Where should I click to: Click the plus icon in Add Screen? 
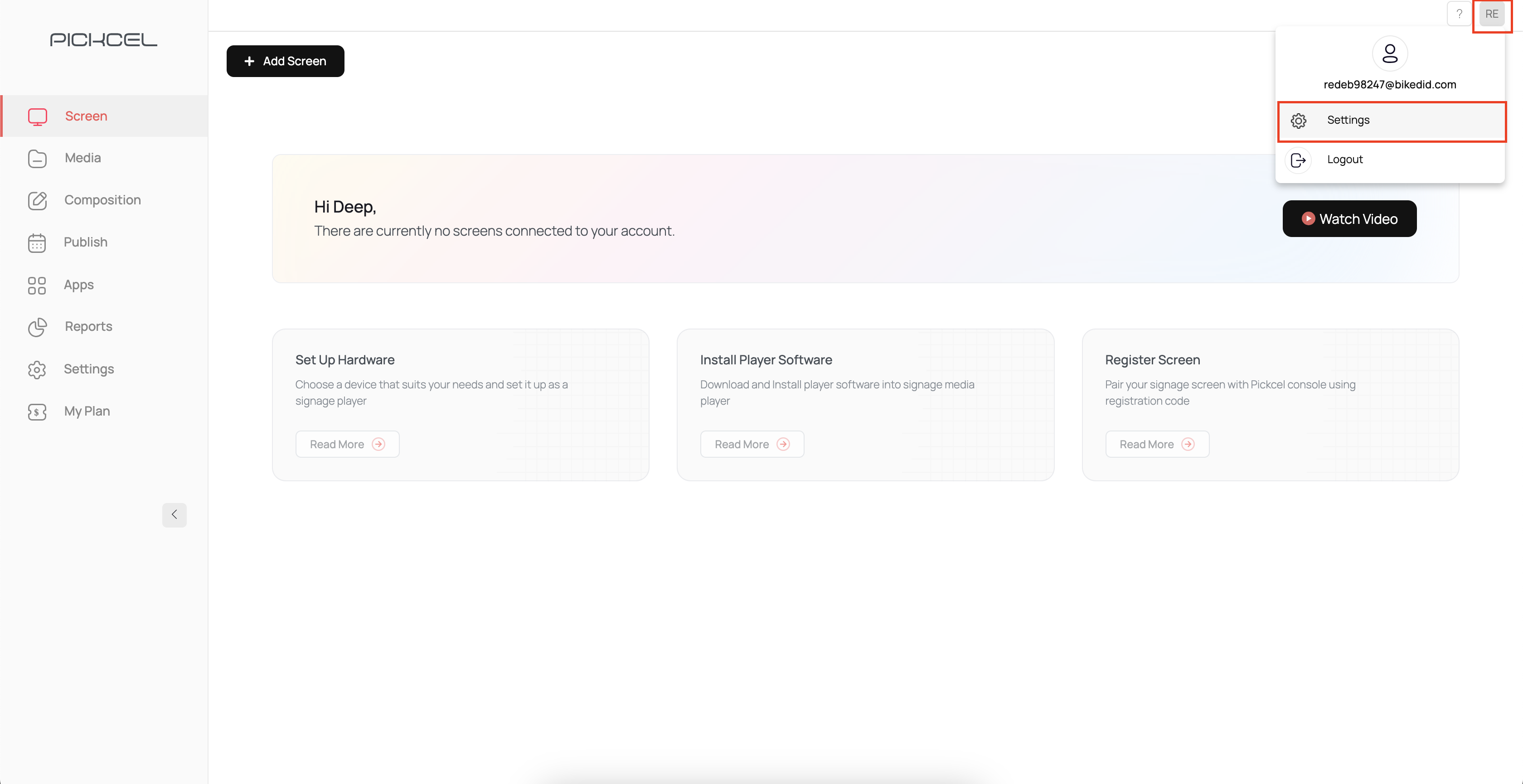coord(249,62)
